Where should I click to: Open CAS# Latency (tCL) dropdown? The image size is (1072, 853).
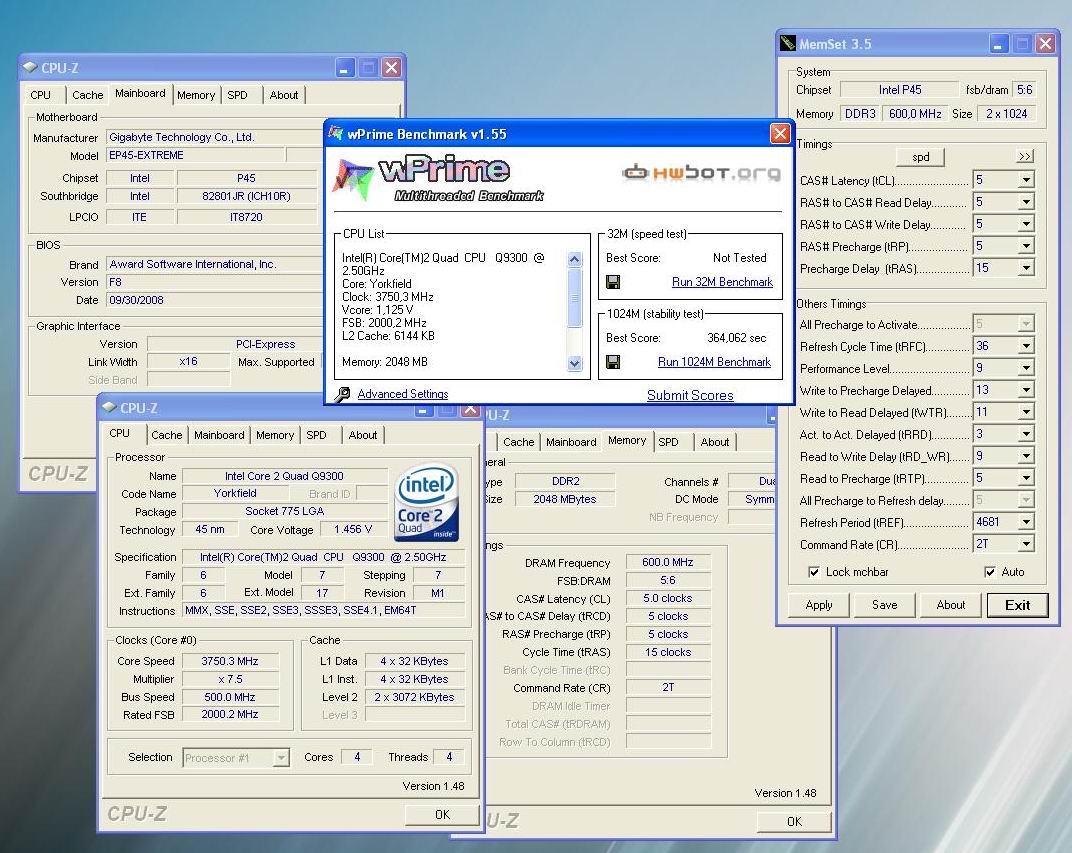tap(1026, 180)
